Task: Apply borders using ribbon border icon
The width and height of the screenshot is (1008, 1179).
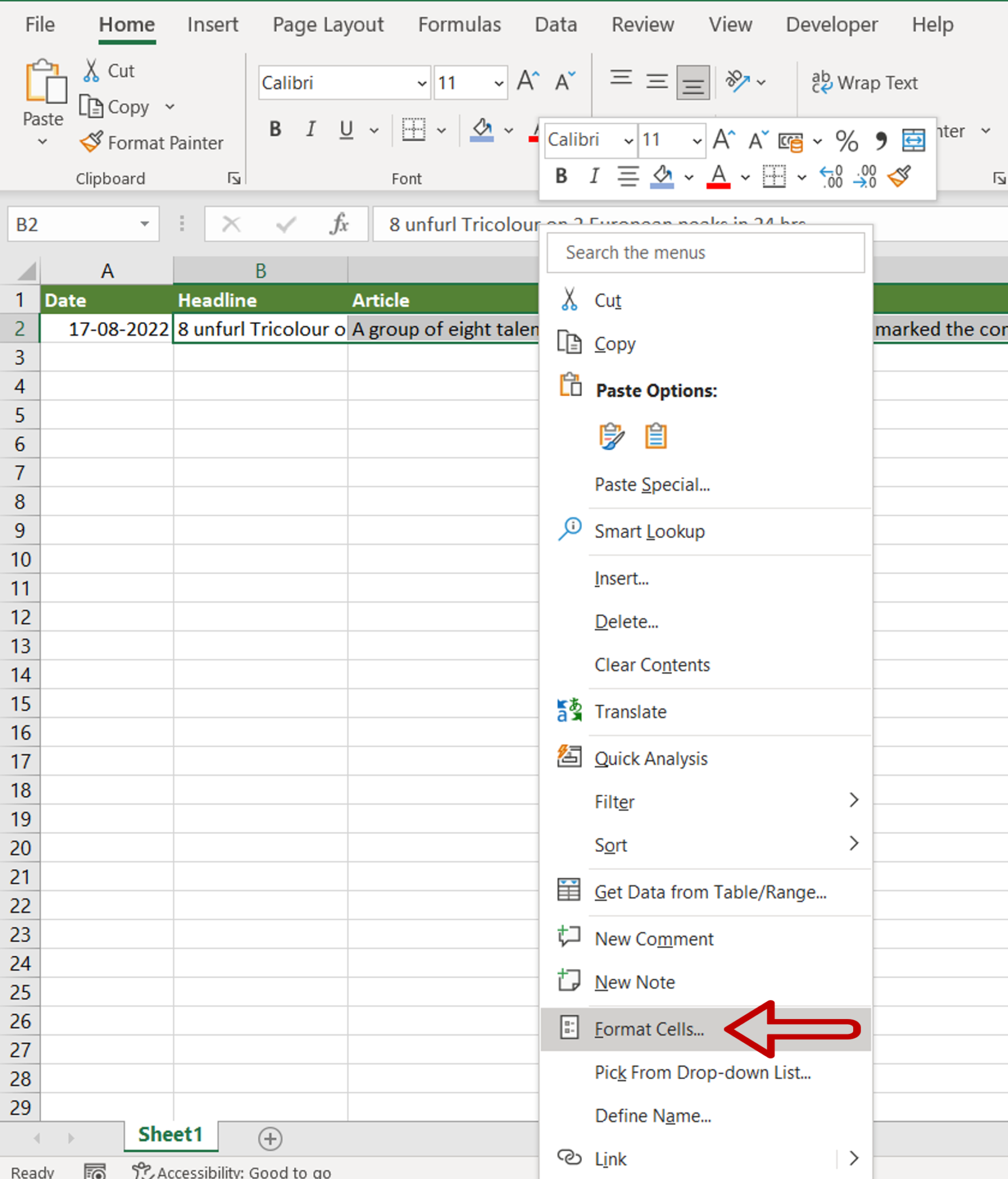Action: pyautogui.click(x=413, y=130)
